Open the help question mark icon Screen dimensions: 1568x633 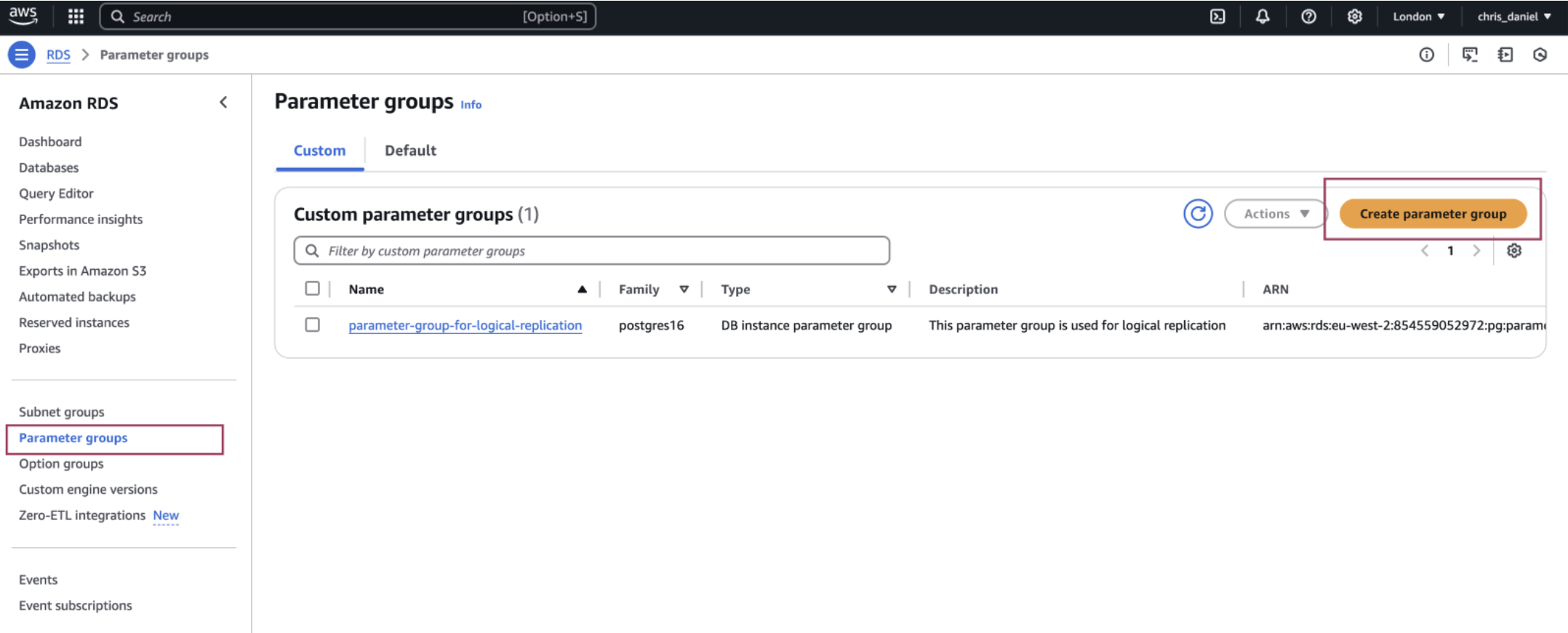point(1308,17)
